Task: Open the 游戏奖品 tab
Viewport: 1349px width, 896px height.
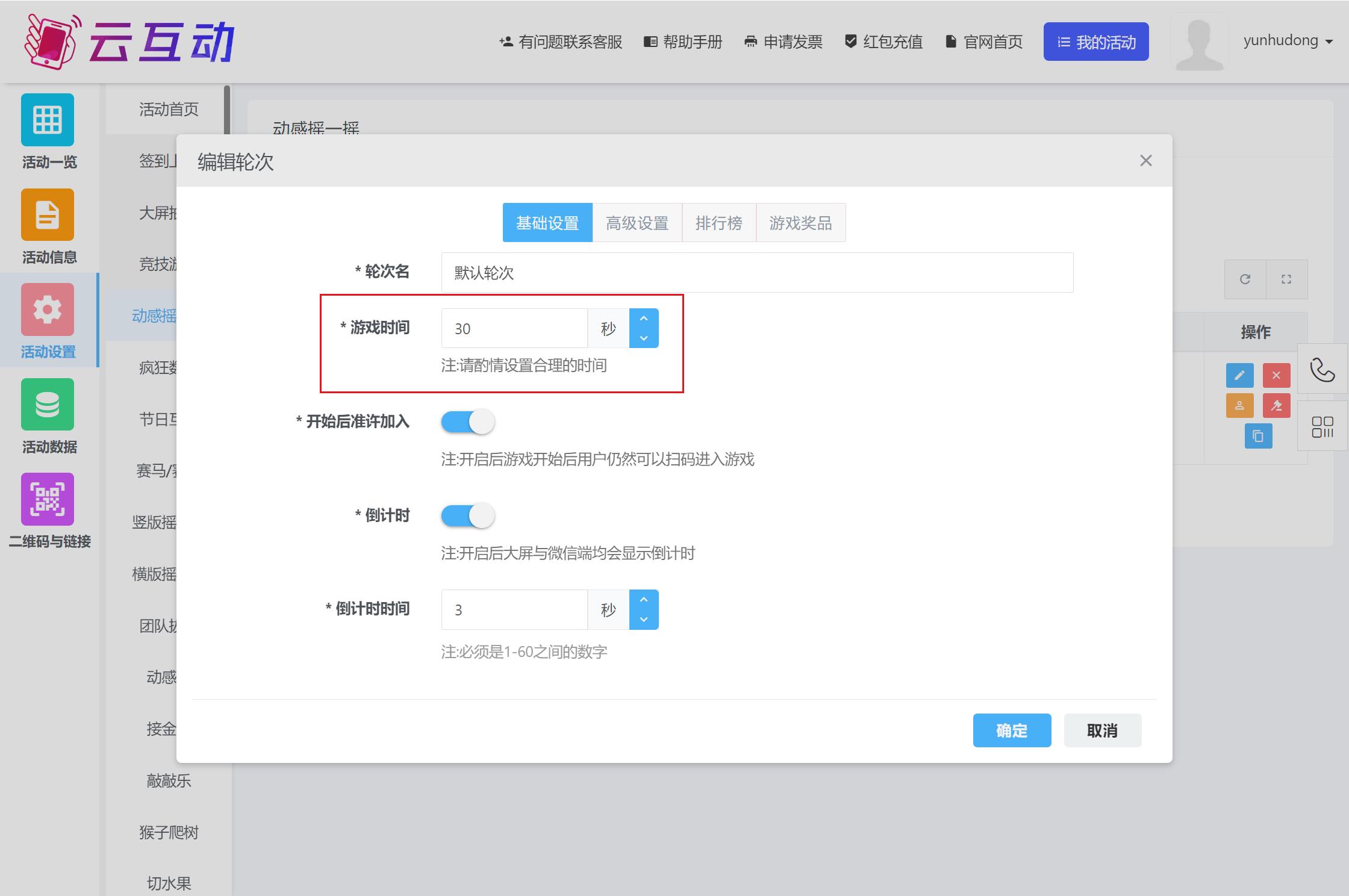Action: [801, 223]
